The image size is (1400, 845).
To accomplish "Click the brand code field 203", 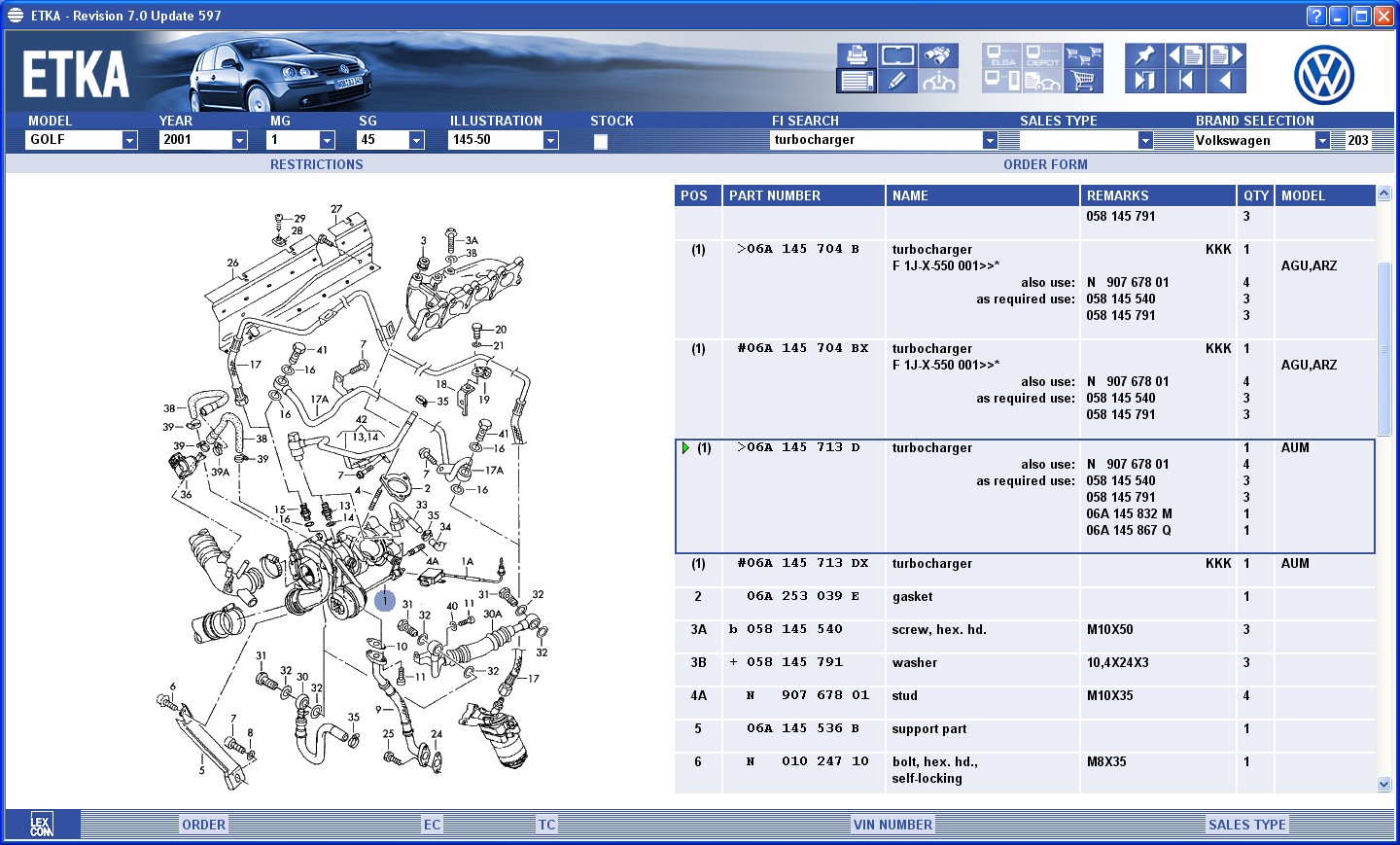I will (1358, 140).
